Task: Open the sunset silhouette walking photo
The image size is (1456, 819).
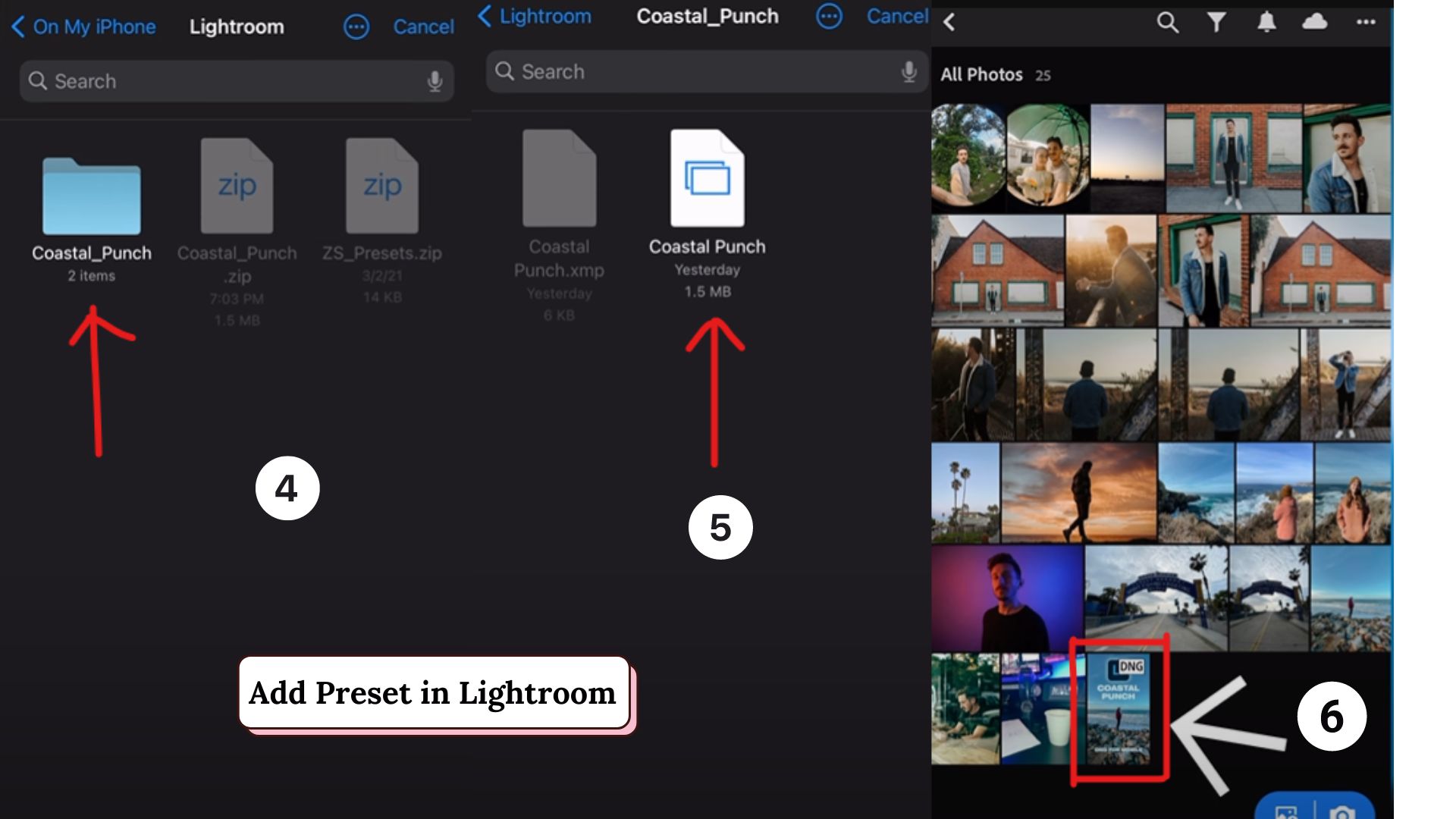Action: 1079,493
